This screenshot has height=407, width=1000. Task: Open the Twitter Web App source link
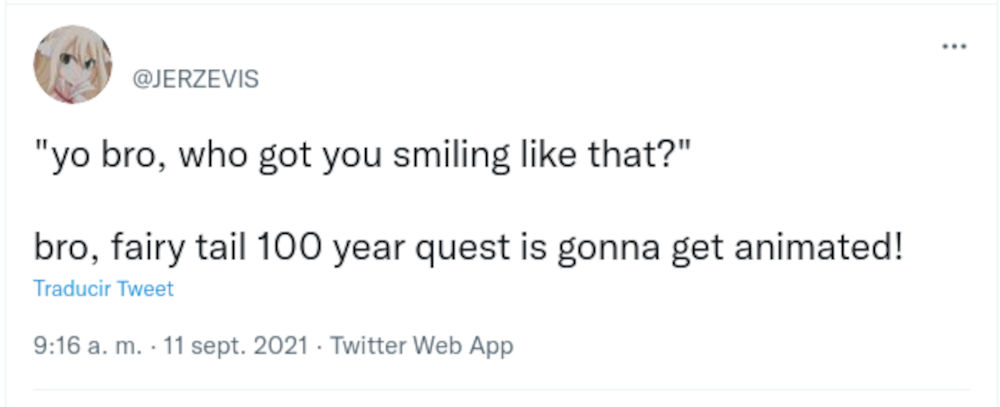tap(421, 346)
